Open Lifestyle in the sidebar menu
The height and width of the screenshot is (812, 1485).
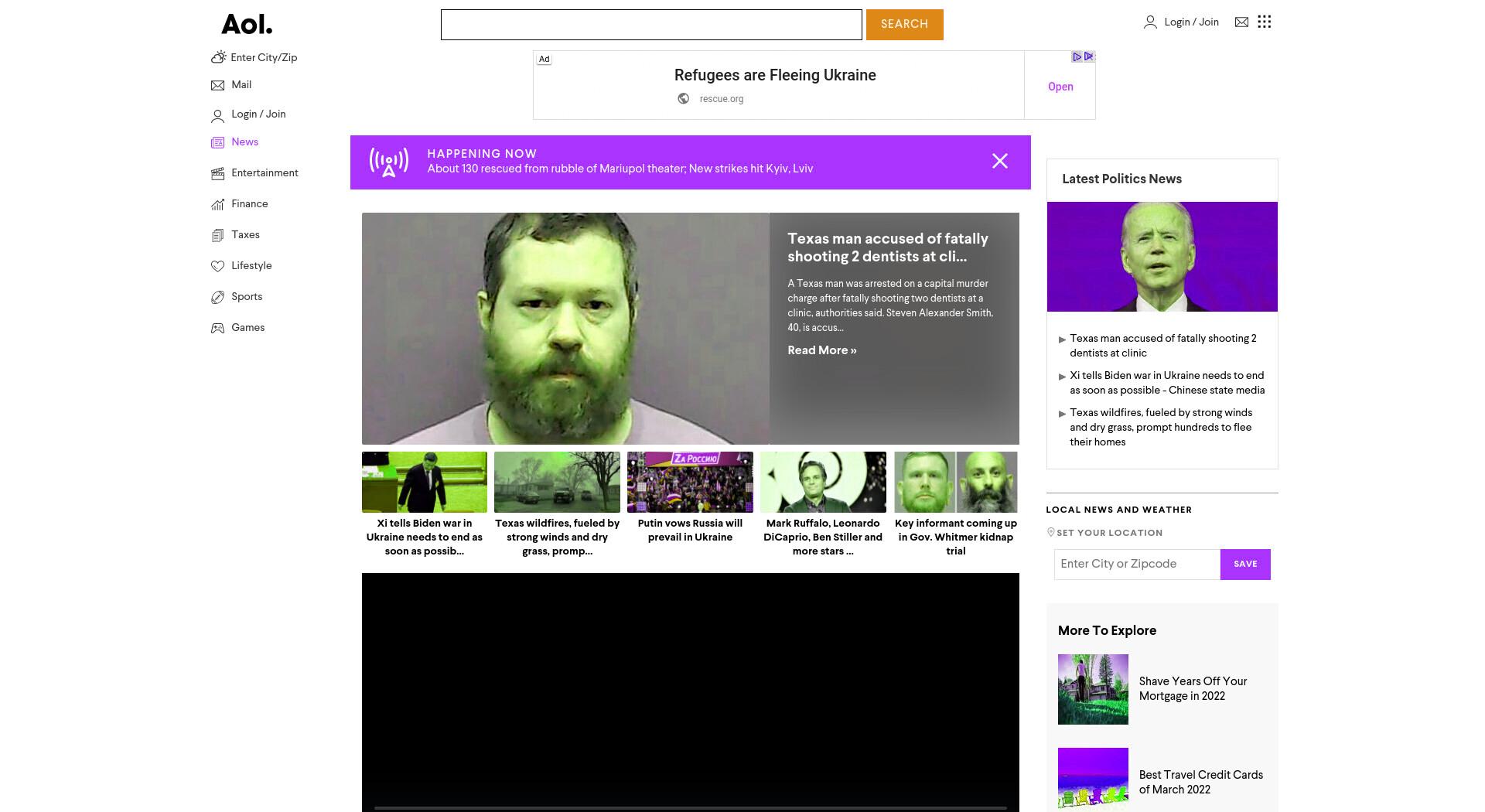(251, 266)
